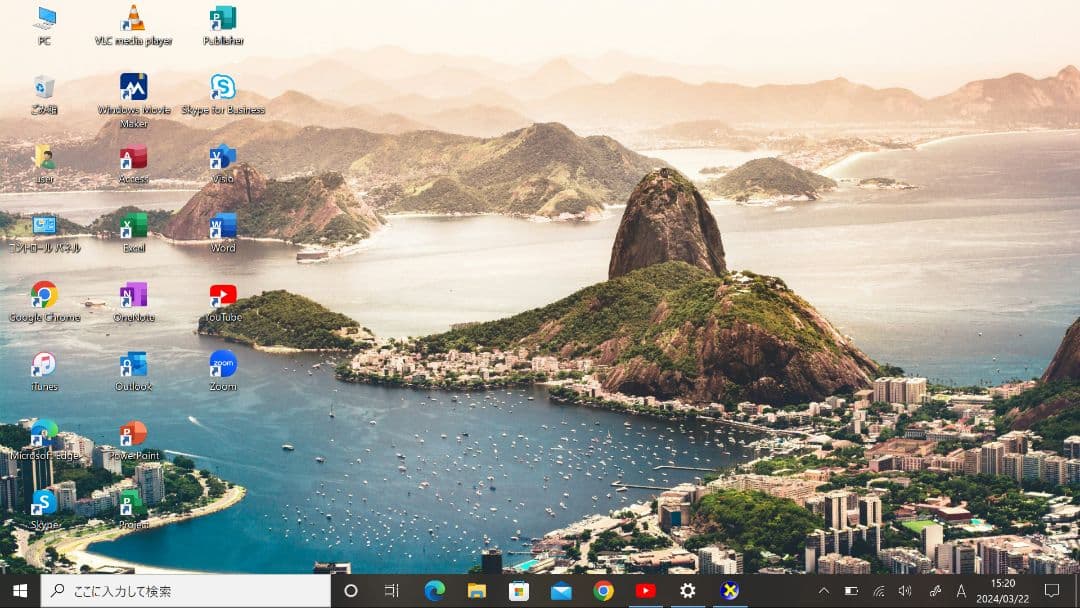
Task: Open Microsoft Publisher
Action: (222, 20)
